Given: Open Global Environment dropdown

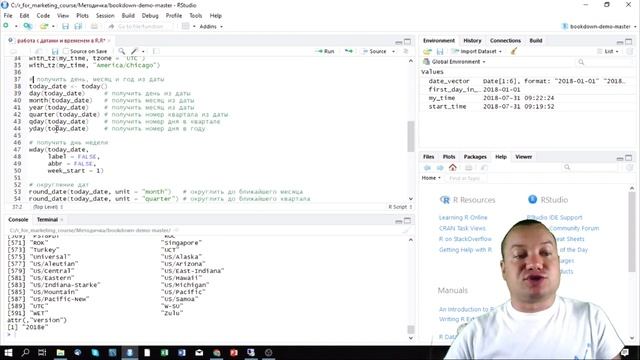Looking at the screenshot, I should pyautogui.click(x=454, y=62).
